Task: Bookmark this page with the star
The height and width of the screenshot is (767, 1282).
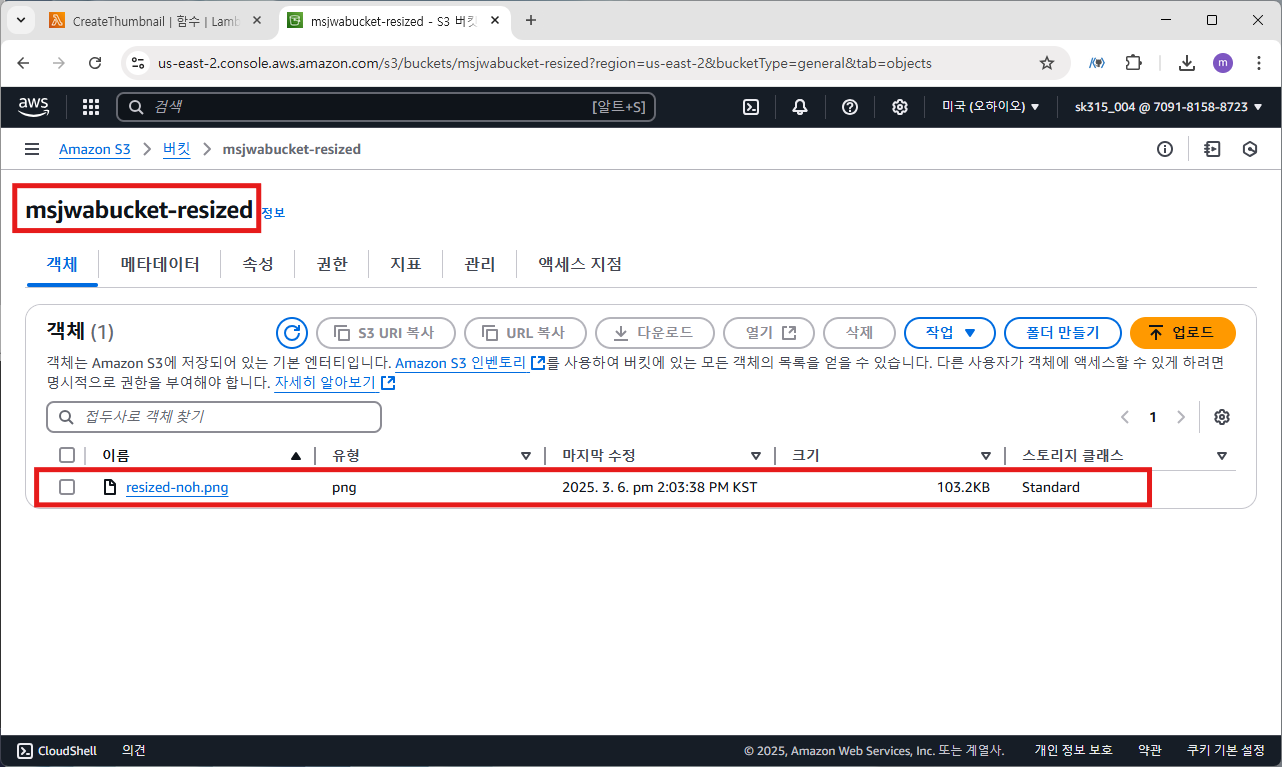Action: tap(1047, 63)
